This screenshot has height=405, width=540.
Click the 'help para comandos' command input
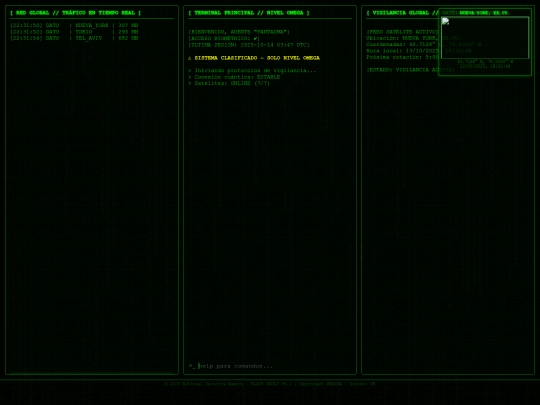tap(274, 366)
